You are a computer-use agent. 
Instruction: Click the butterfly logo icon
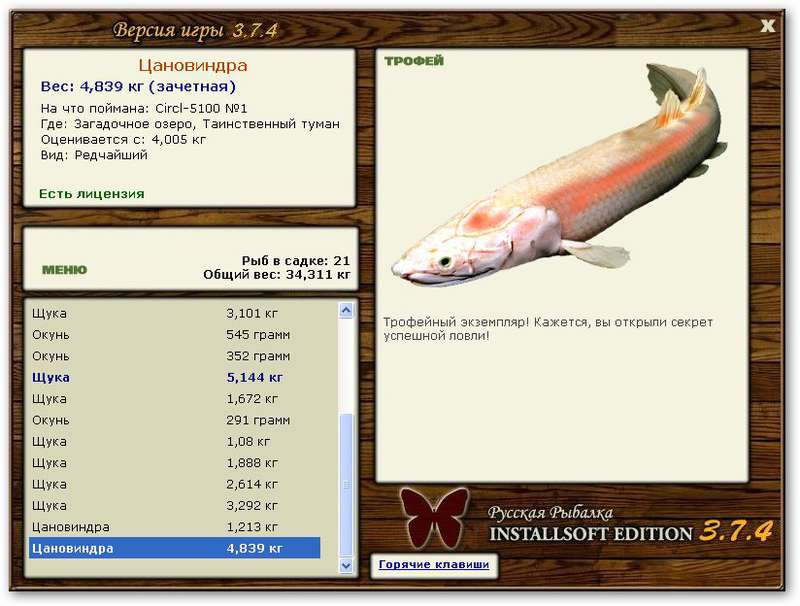point(435,517)
